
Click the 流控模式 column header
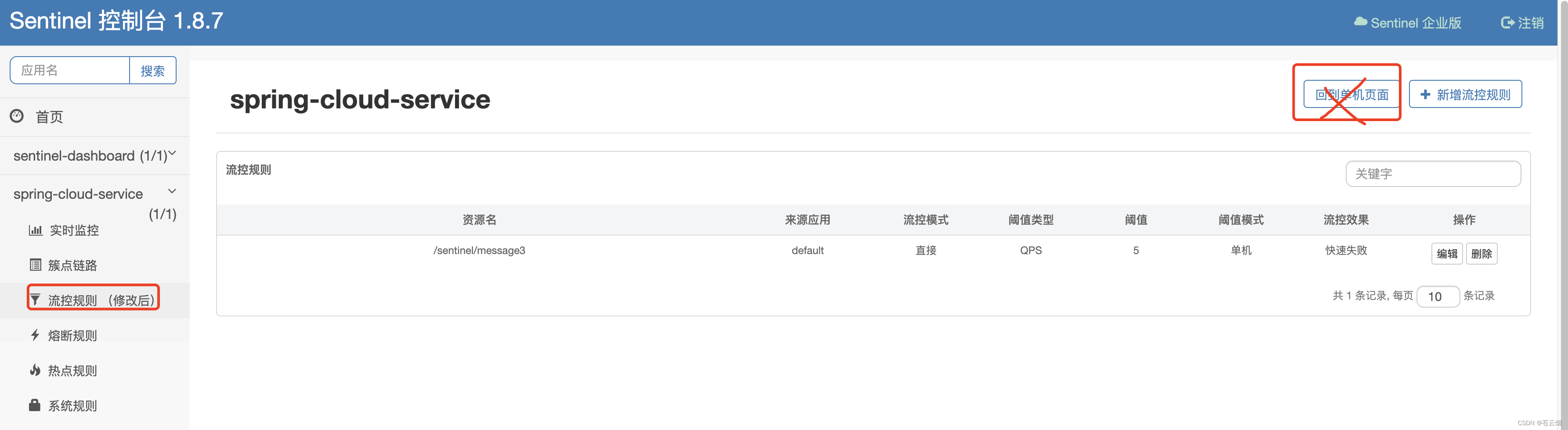coord(926,219)
